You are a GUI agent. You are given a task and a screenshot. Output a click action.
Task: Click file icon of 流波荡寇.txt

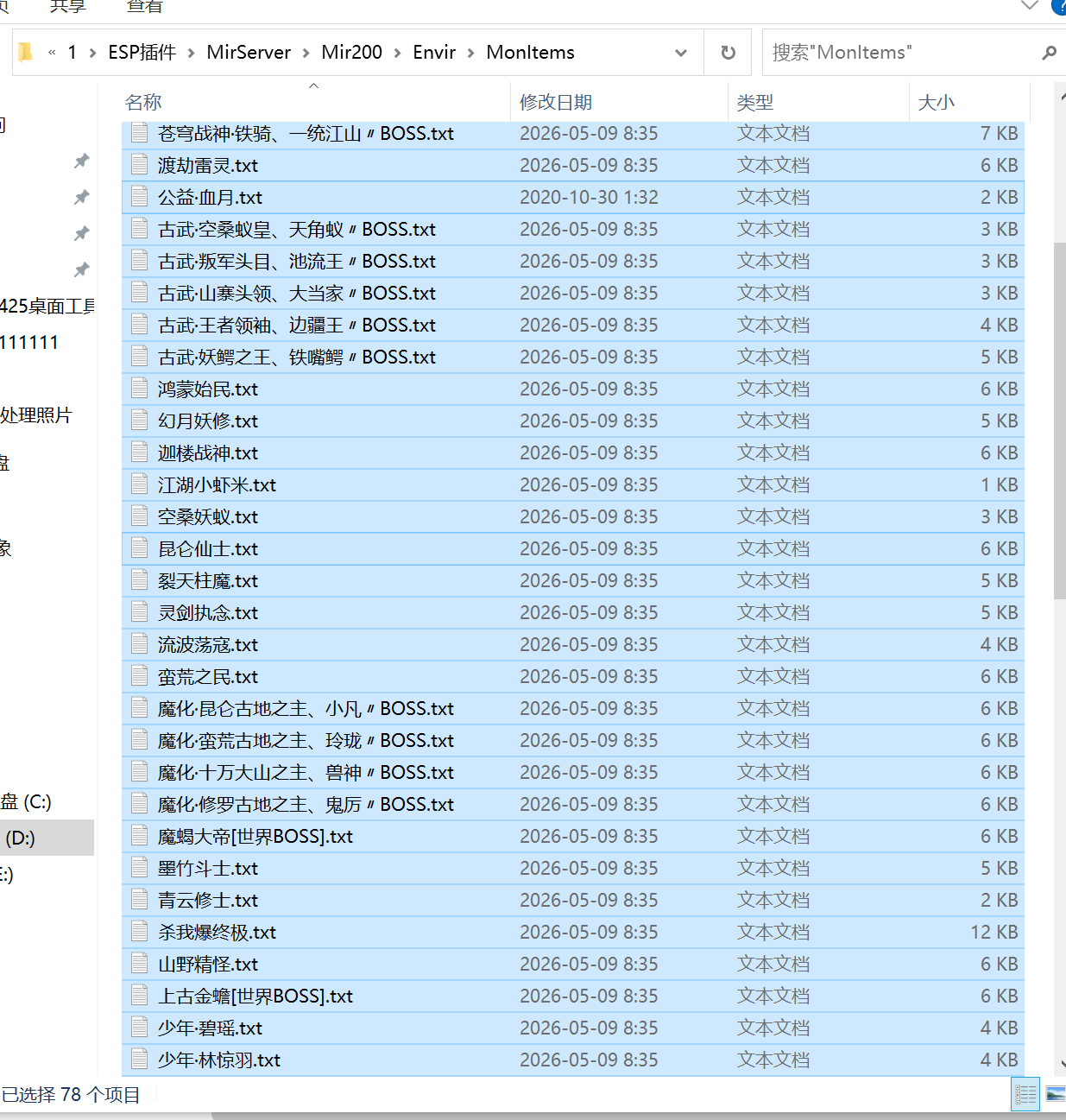[x=139, y=643]
